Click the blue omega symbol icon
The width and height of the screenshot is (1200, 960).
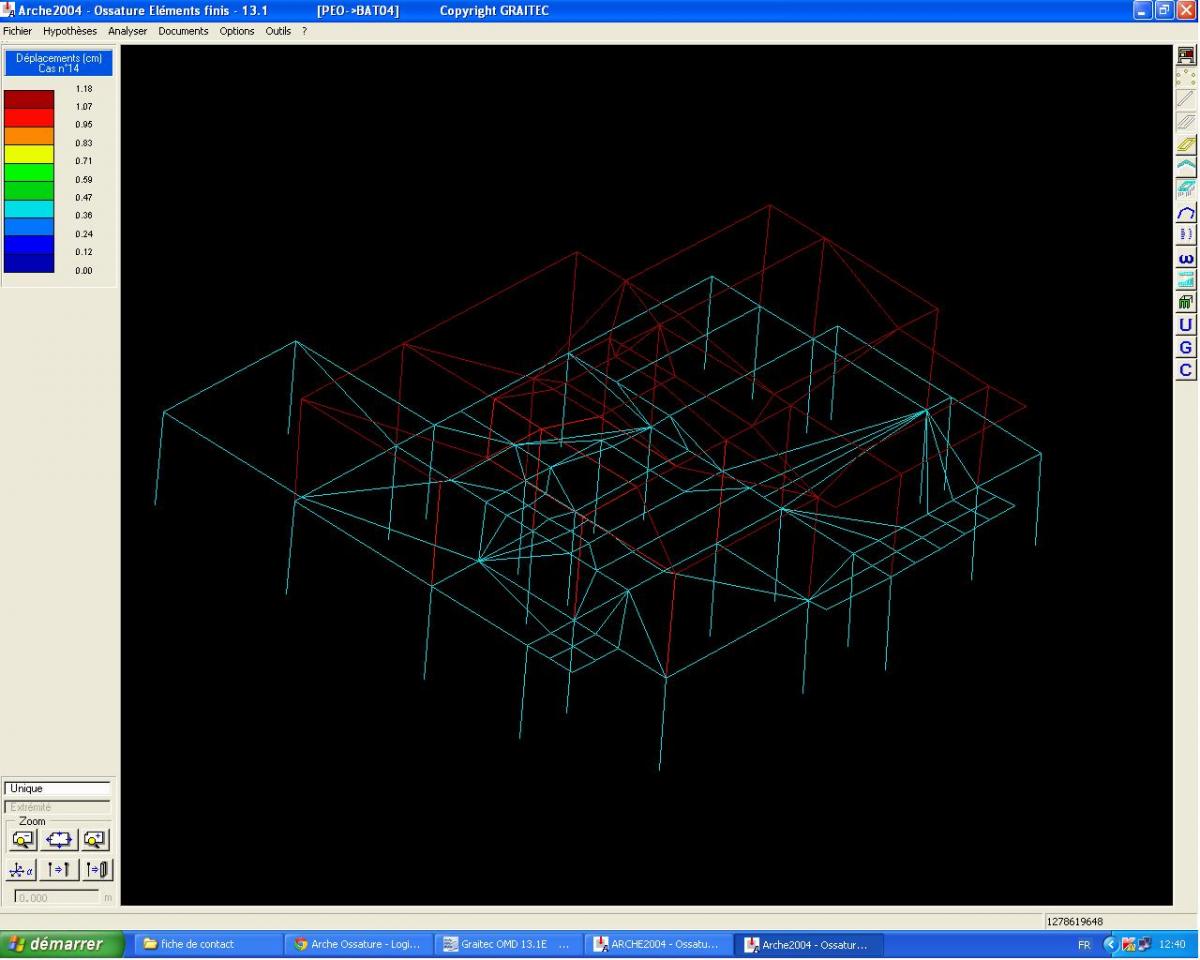[1186, 258]
